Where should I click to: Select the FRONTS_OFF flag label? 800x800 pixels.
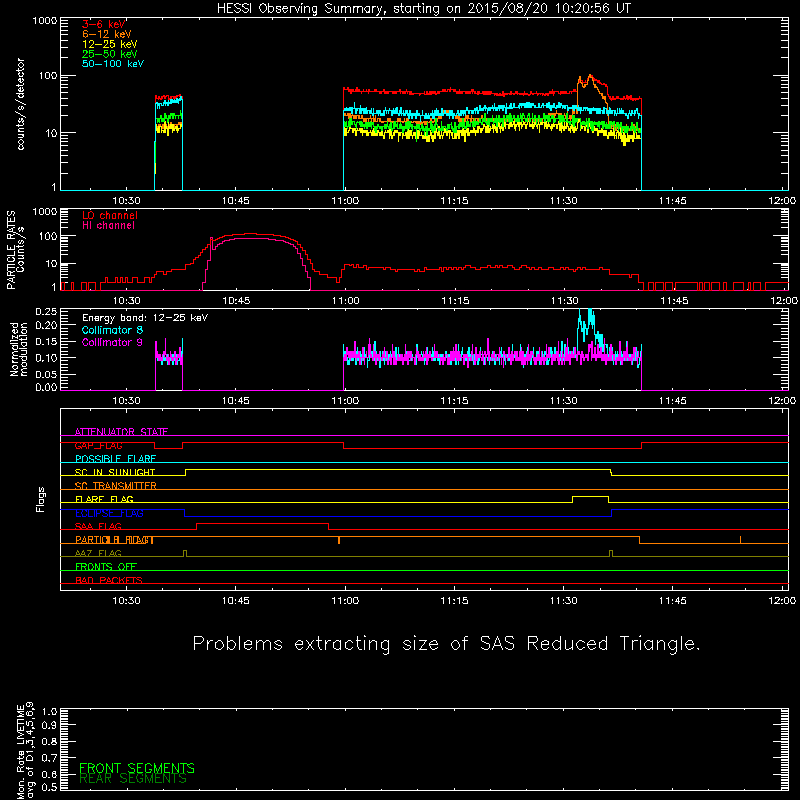(106, 567)
